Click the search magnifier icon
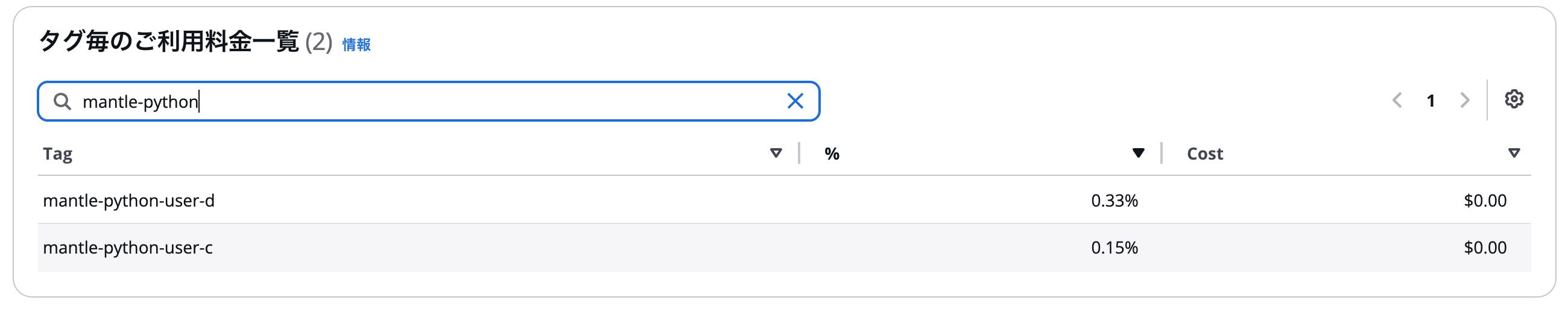The image size is (1568, 312). pos(62,101)
